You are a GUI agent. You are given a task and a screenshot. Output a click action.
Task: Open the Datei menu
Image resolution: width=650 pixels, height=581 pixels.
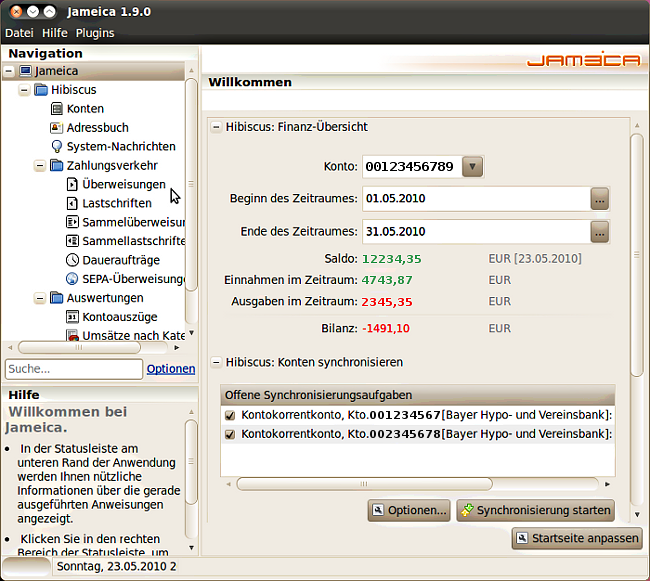[x=19, y=33]
